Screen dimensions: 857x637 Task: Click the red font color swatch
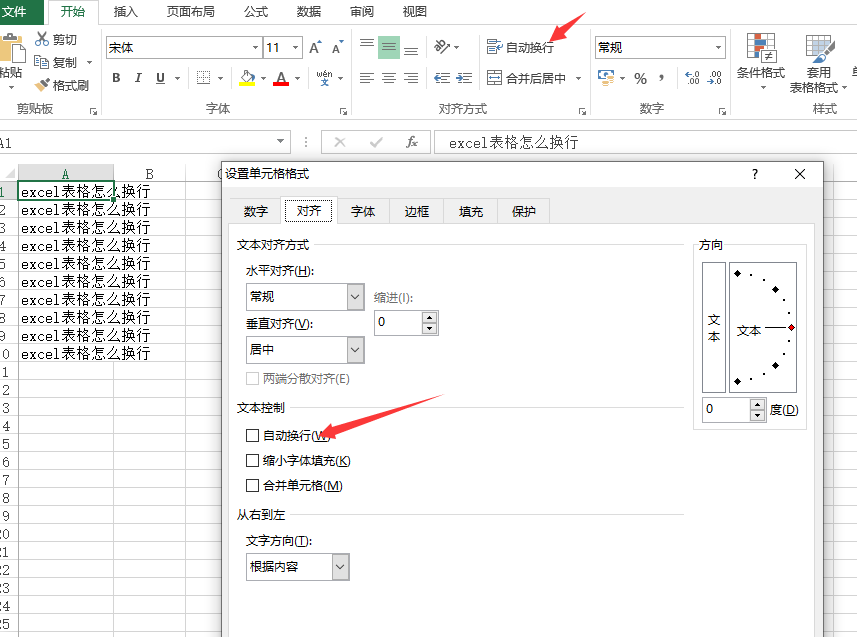(281, 78)
